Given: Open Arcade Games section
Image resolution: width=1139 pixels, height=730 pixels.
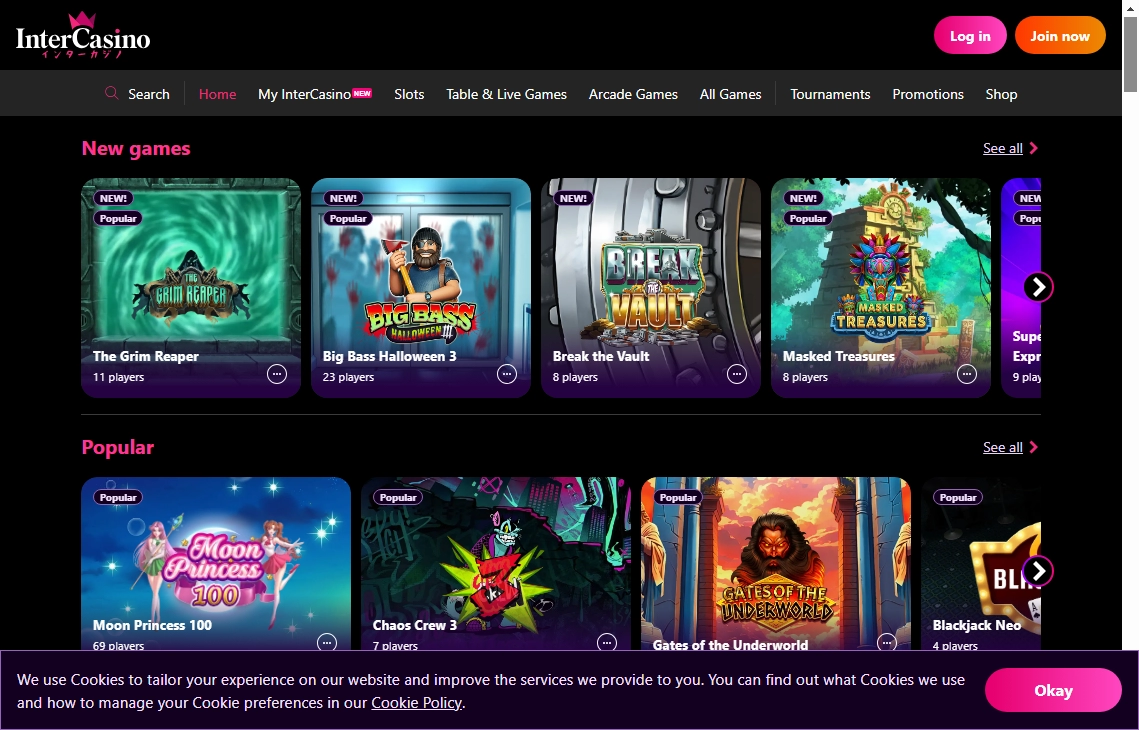Looking at the screenshot, I should pos(633,94).
